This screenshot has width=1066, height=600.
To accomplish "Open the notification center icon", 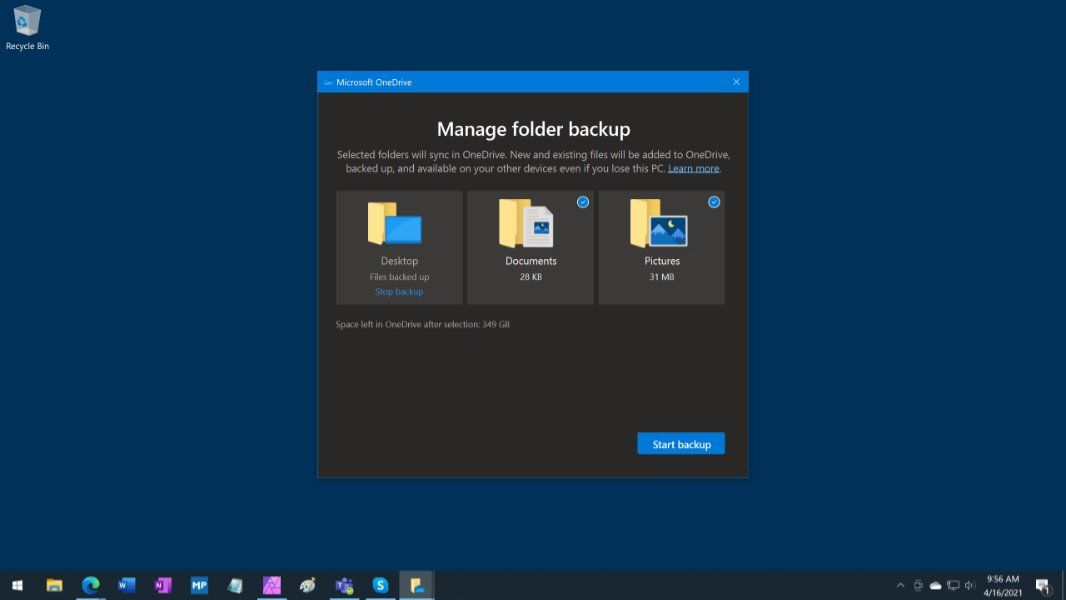I will click(1042, 586).
